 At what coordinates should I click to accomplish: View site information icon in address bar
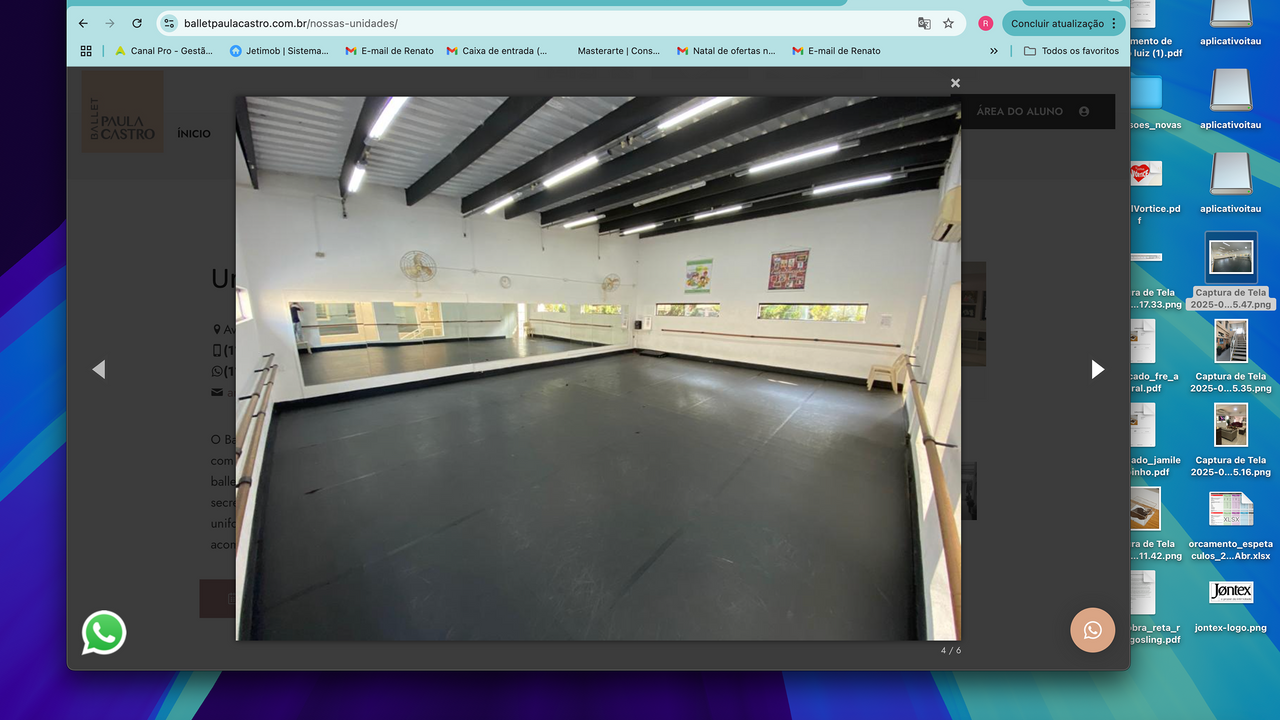tap(169, 23)
